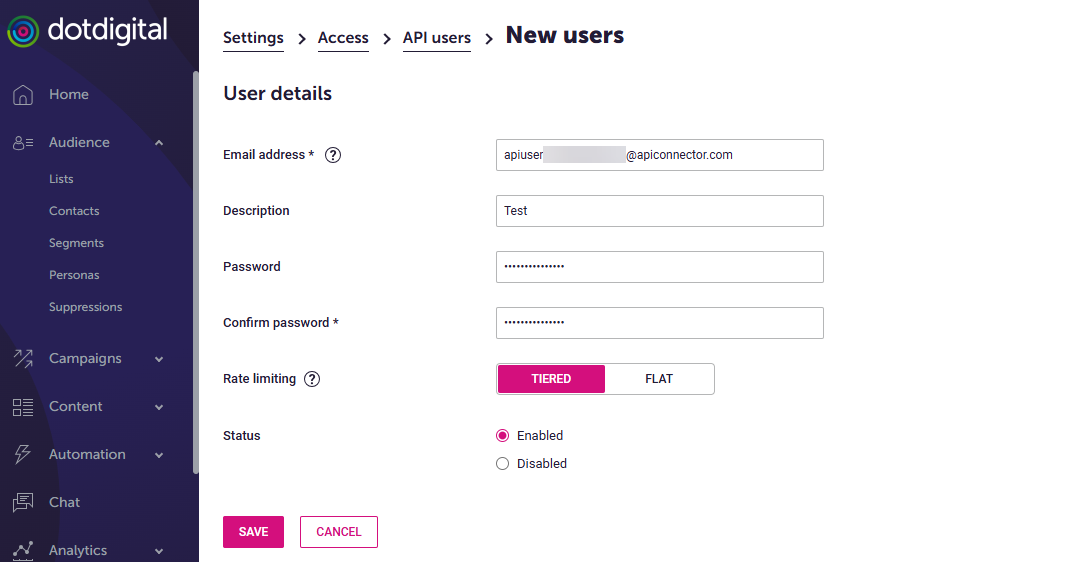The width and height of the screenshot is (1067, 562).
Task: Click the dotdigital logo icon
Action: 23,31
